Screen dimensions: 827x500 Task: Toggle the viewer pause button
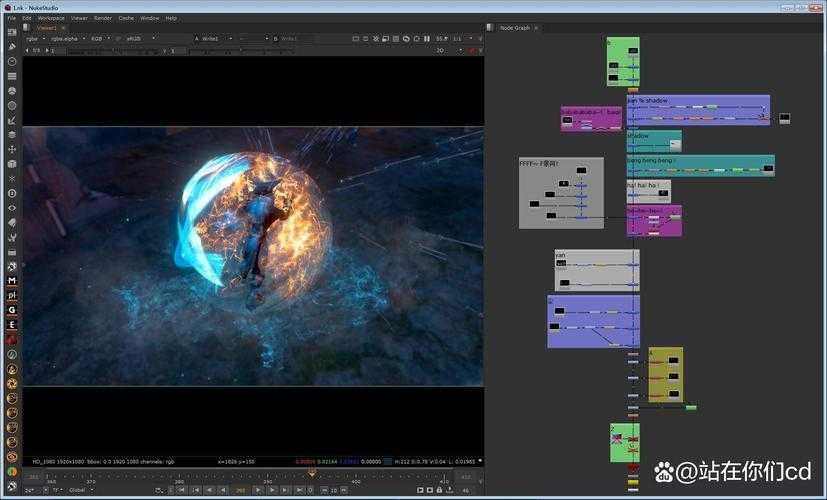[427, 39]
